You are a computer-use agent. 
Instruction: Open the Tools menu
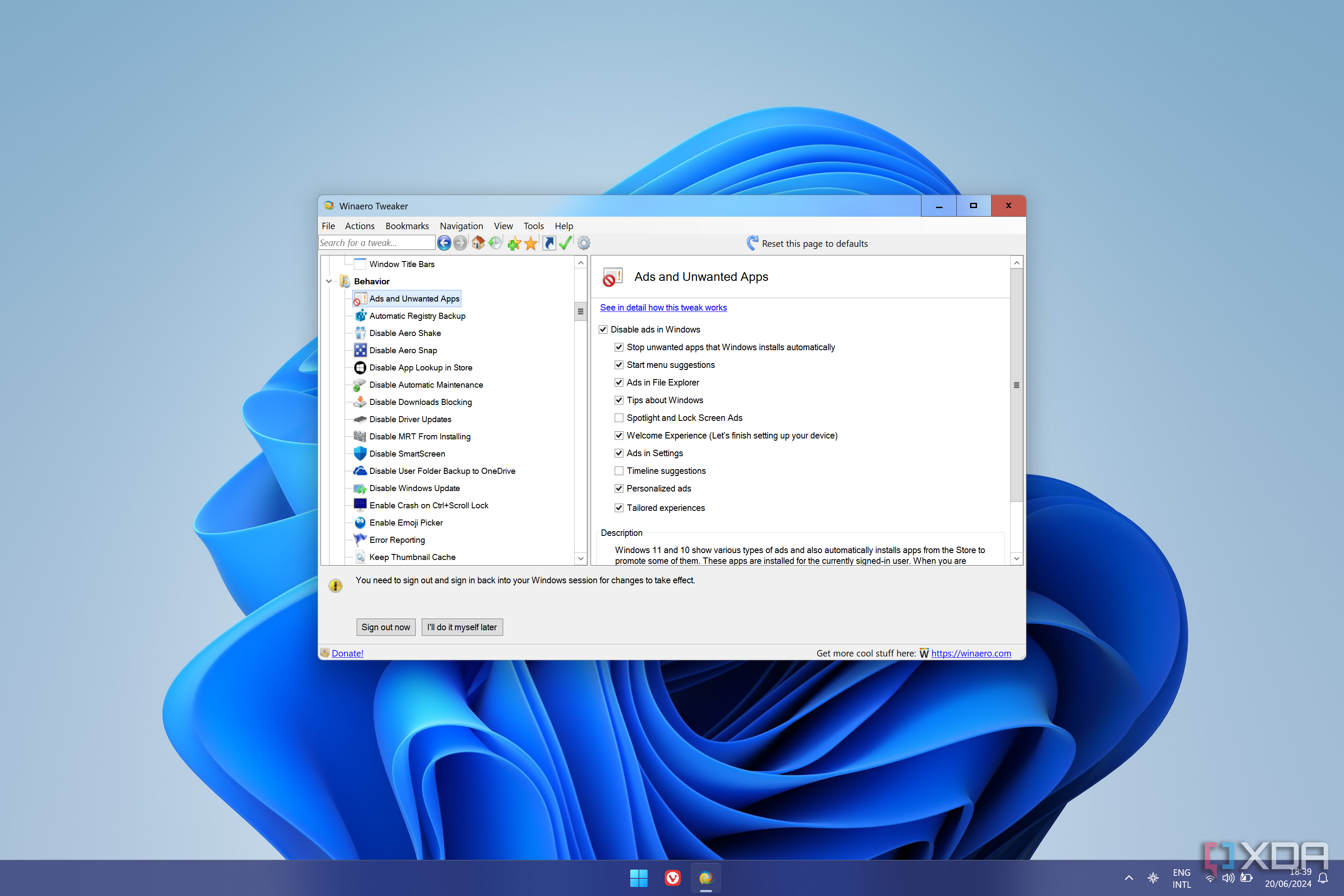point(533,226)
